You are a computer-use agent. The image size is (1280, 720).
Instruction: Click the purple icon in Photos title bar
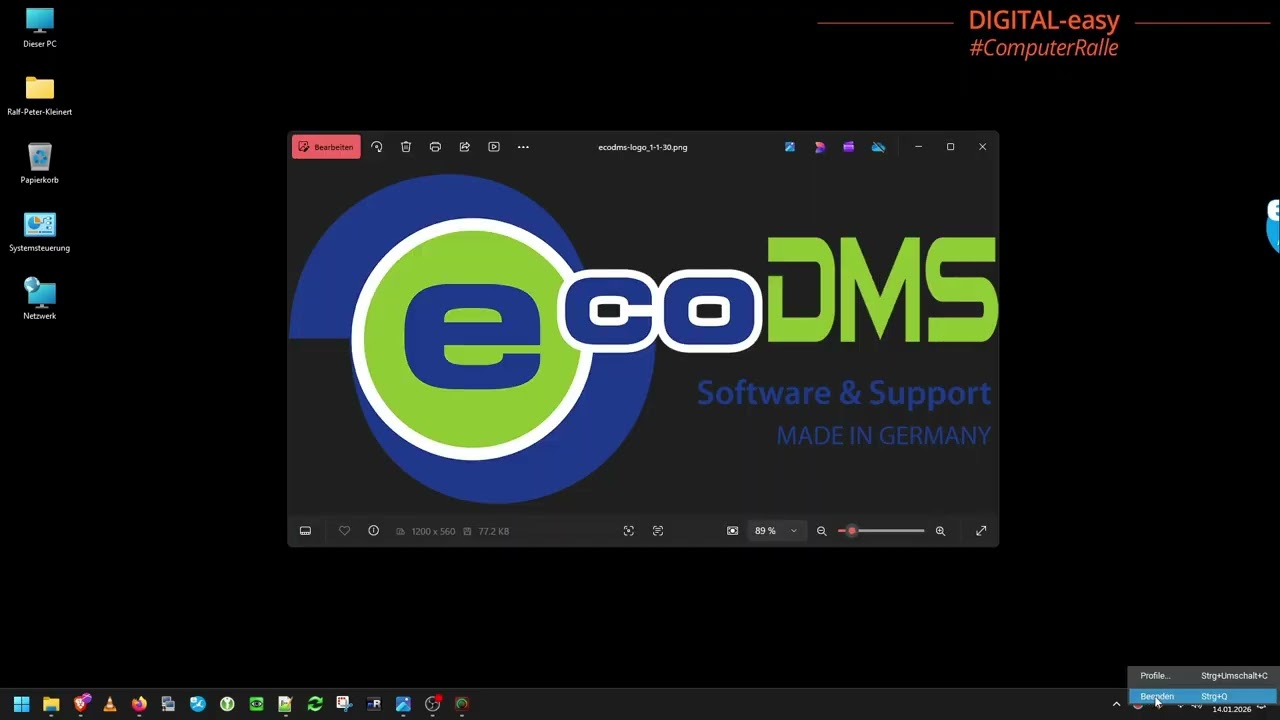(x=849, y=147)
